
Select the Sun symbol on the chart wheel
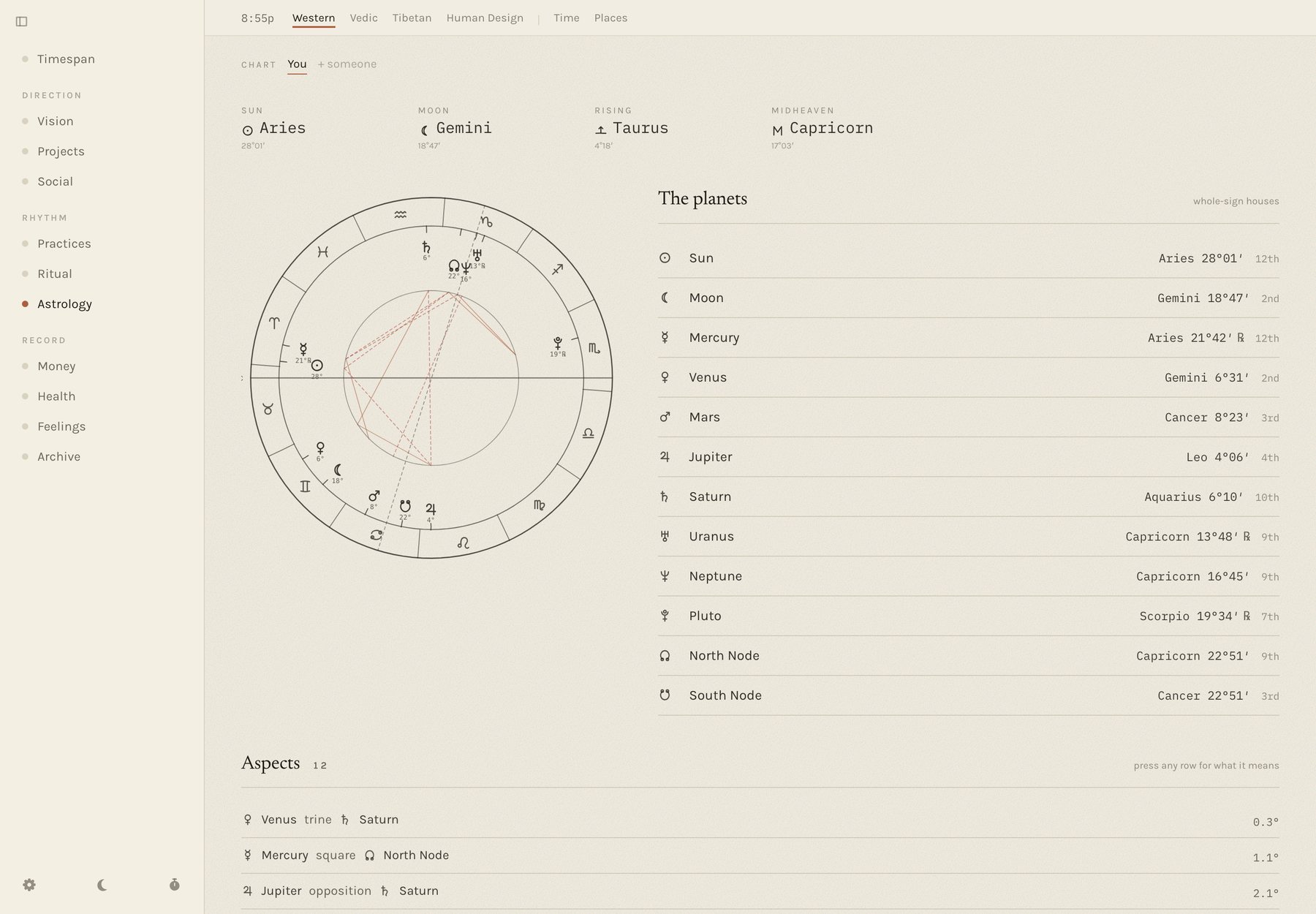(317, 365)
